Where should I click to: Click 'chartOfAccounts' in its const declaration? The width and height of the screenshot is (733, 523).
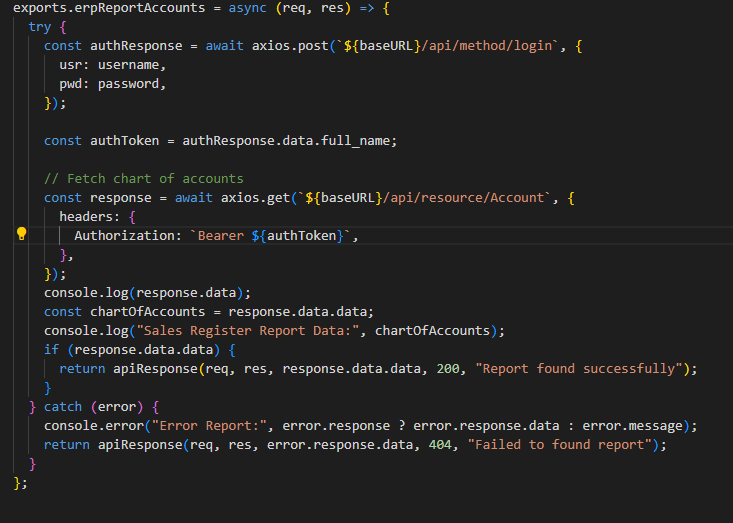(x=147, y=312)
